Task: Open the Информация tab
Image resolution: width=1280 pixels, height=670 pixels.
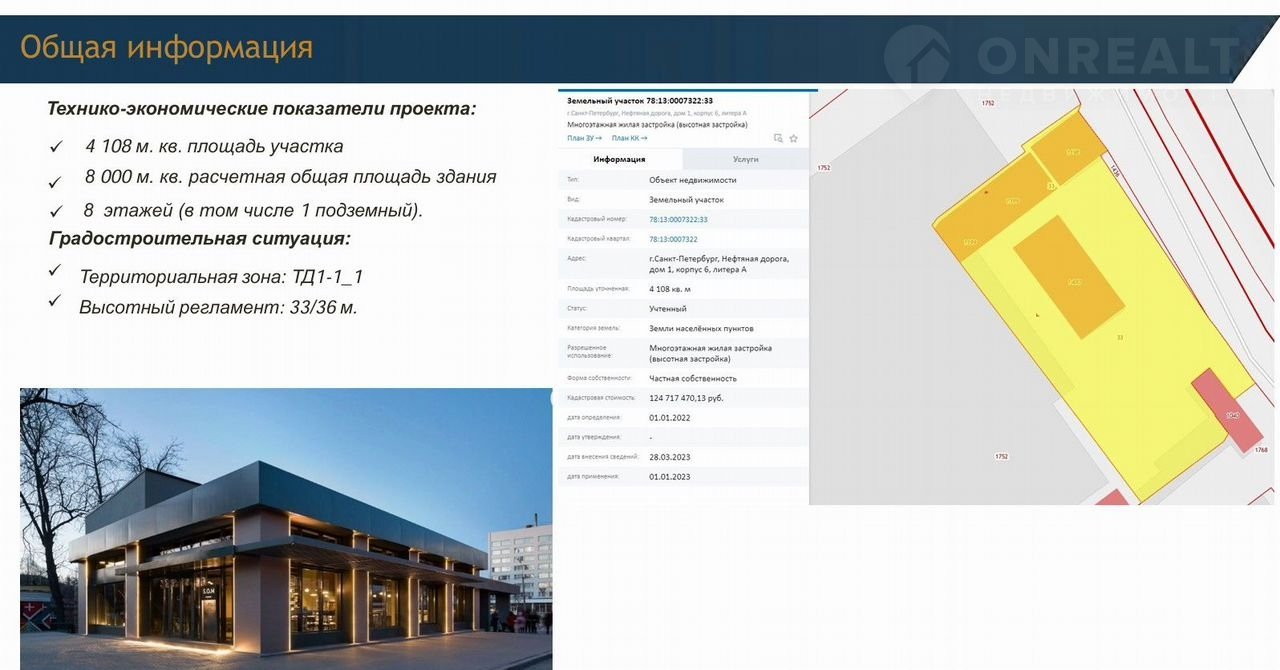Action: (619, 159)
